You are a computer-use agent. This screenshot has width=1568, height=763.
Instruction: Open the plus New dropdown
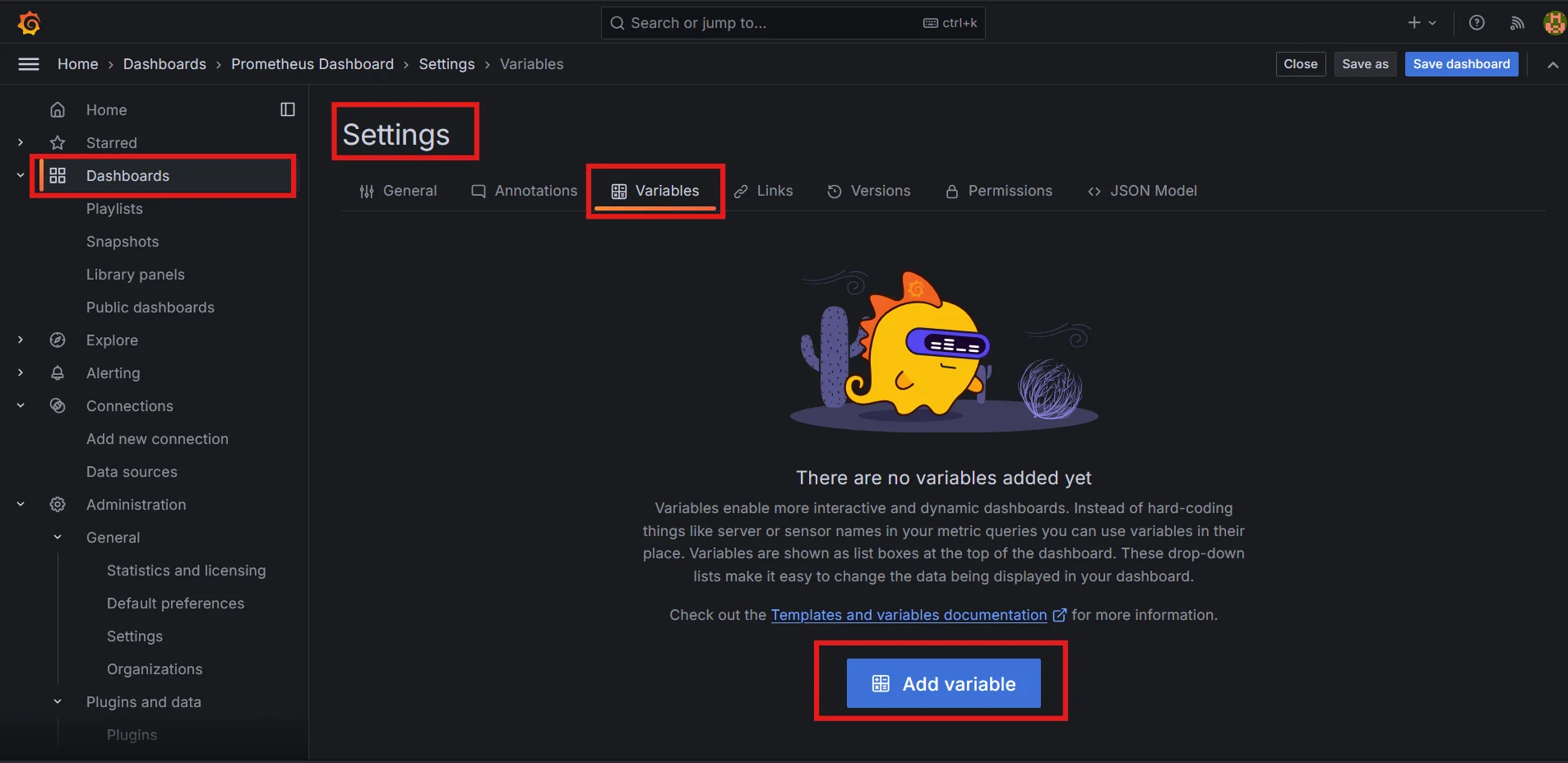[1422, 23]
